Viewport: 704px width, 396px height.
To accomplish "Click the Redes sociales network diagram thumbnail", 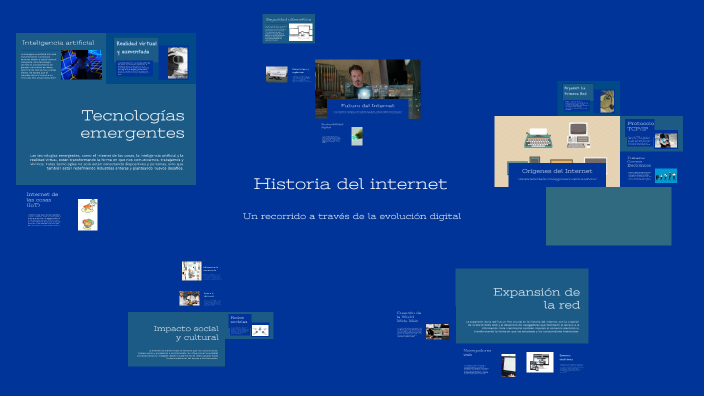I will coord(260,330).
